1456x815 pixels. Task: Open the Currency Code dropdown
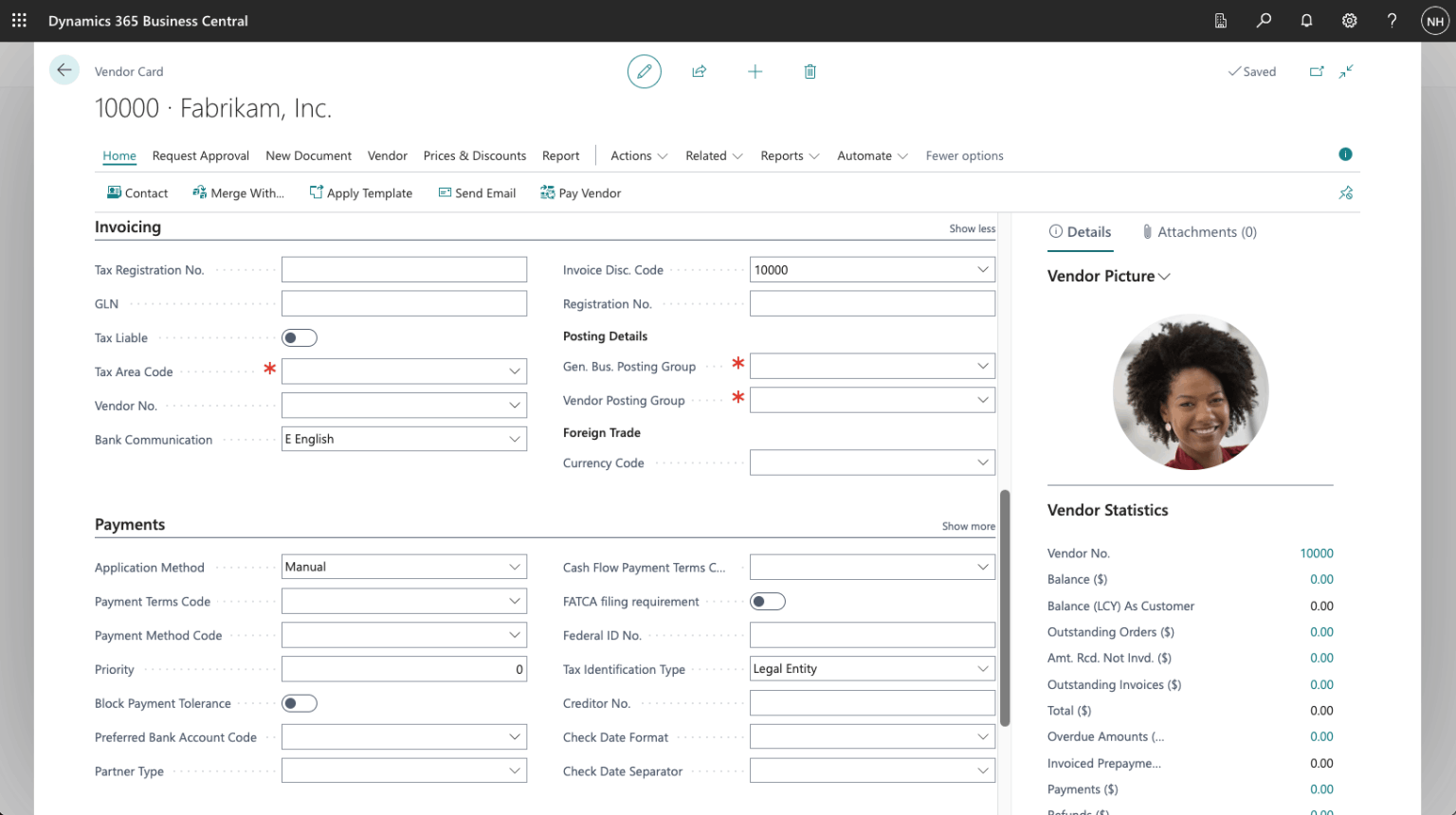tap(983, 462)
